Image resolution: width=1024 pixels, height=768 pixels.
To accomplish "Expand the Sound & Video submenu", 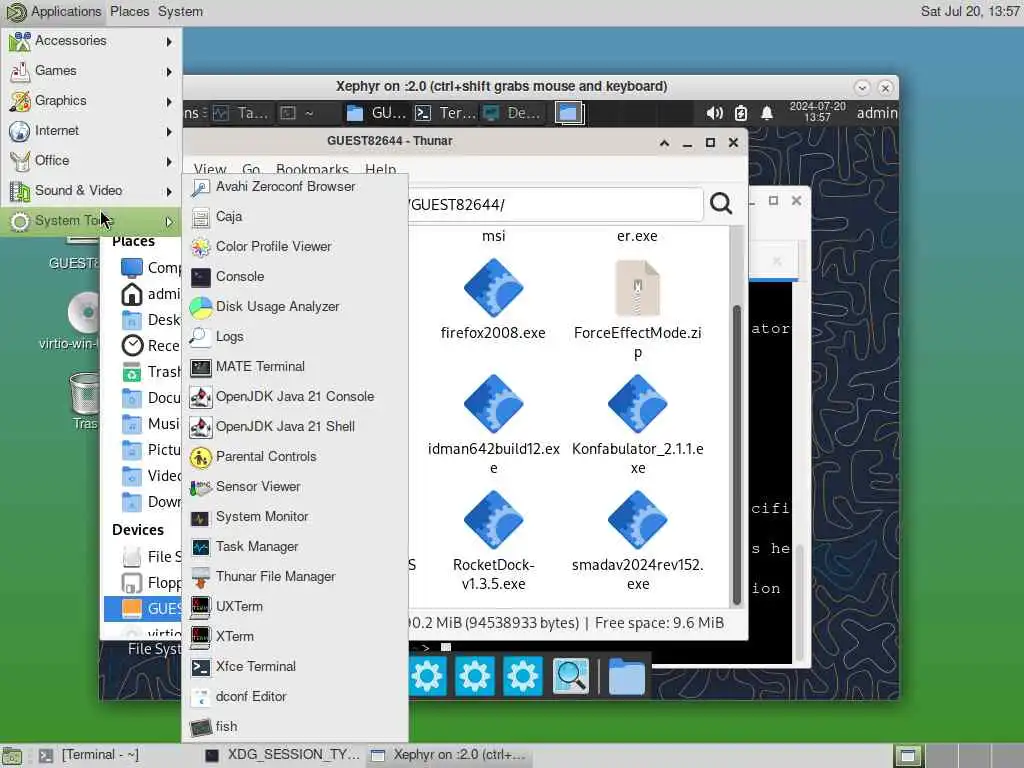I will (x=91, y=191).
